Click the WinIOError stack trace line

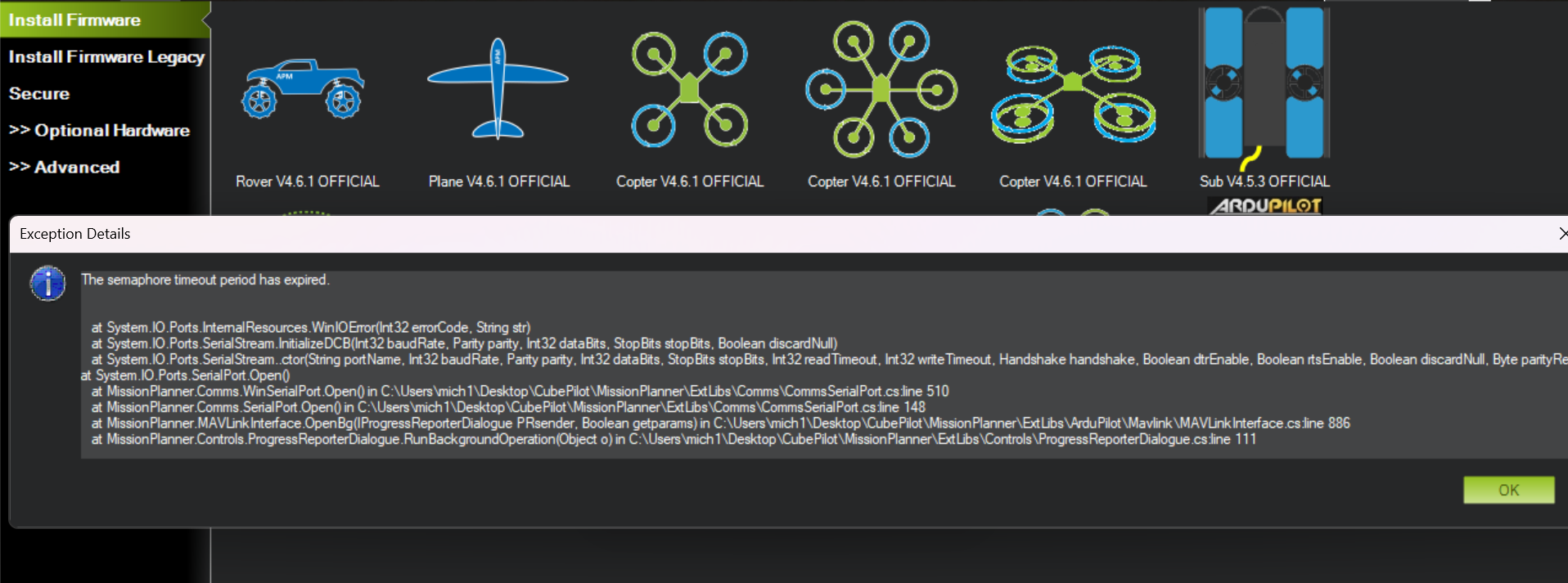point(311,328)
